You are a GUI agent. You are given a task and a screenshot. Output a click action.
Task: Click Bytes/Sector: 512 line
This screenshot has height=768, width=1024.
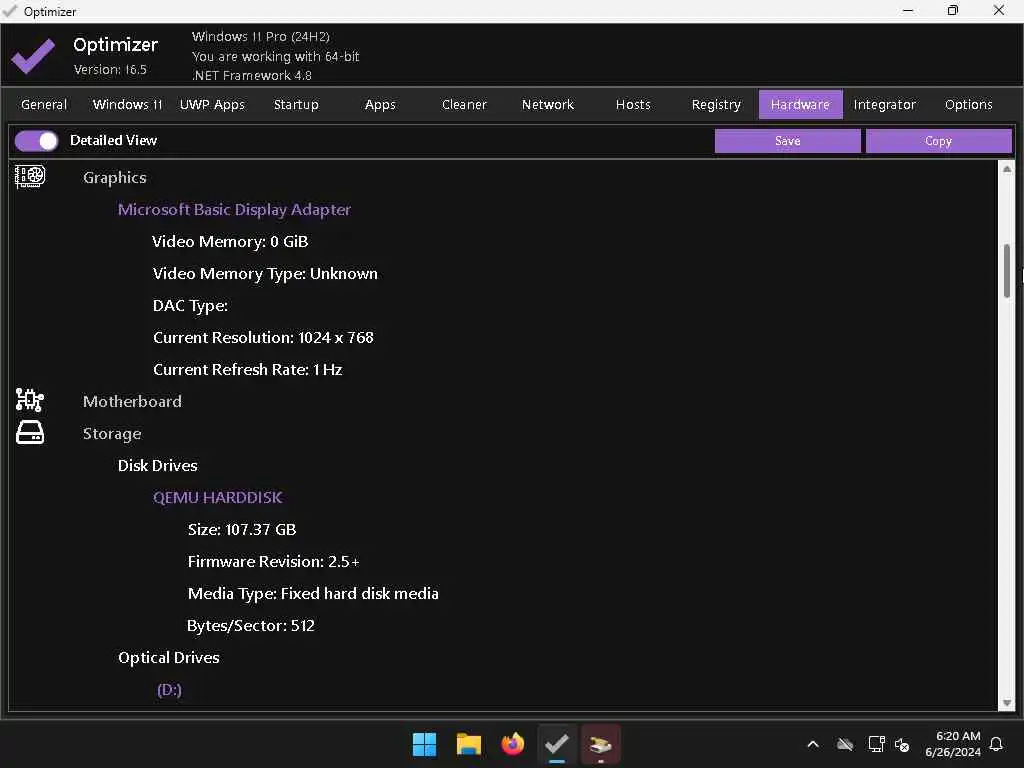tap(251, 626)
